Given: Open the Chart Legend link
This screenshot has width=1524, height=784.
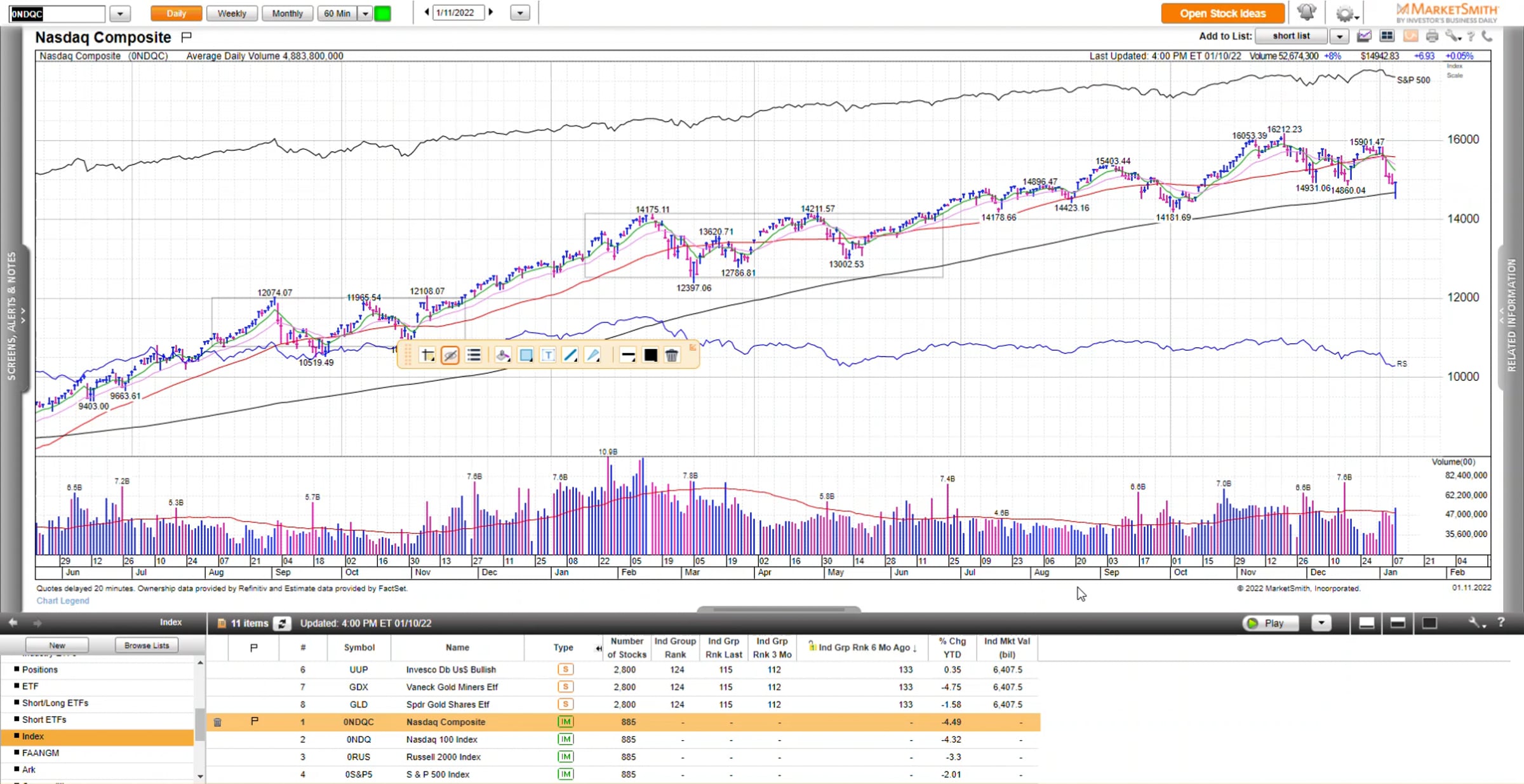Looking at the screenshot, I should click(62, 601).
